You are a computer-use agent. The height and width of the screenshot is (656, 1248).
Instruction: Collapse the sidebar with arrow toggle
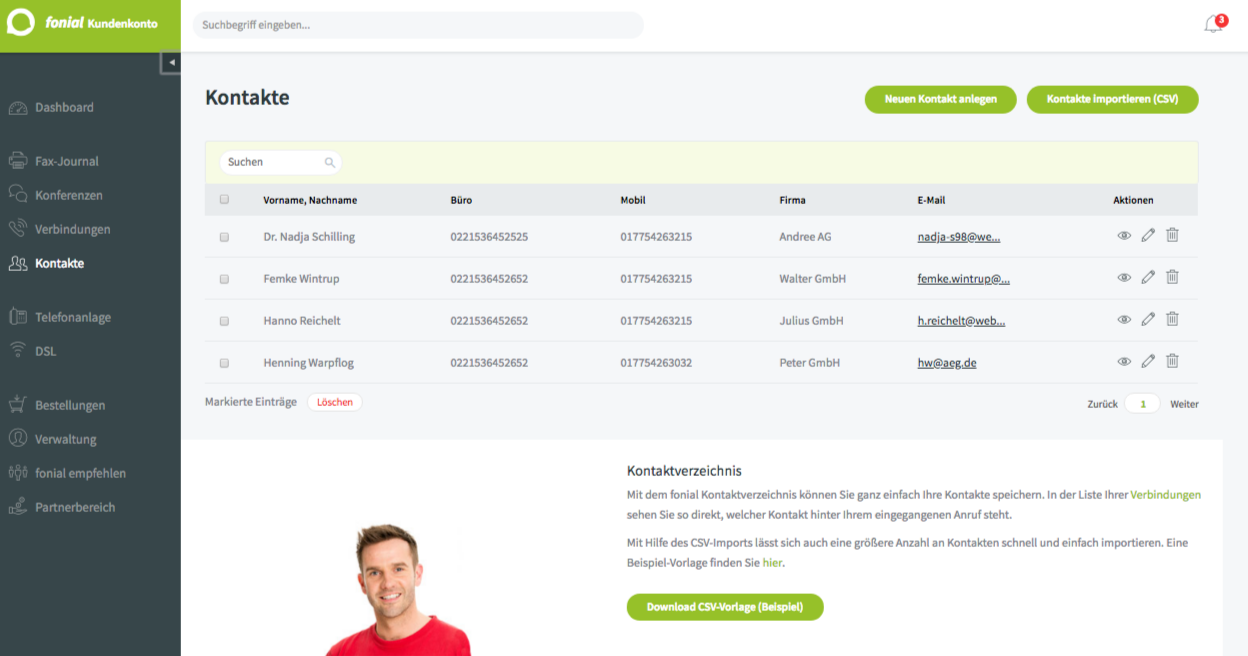click(x=171, y=62)
